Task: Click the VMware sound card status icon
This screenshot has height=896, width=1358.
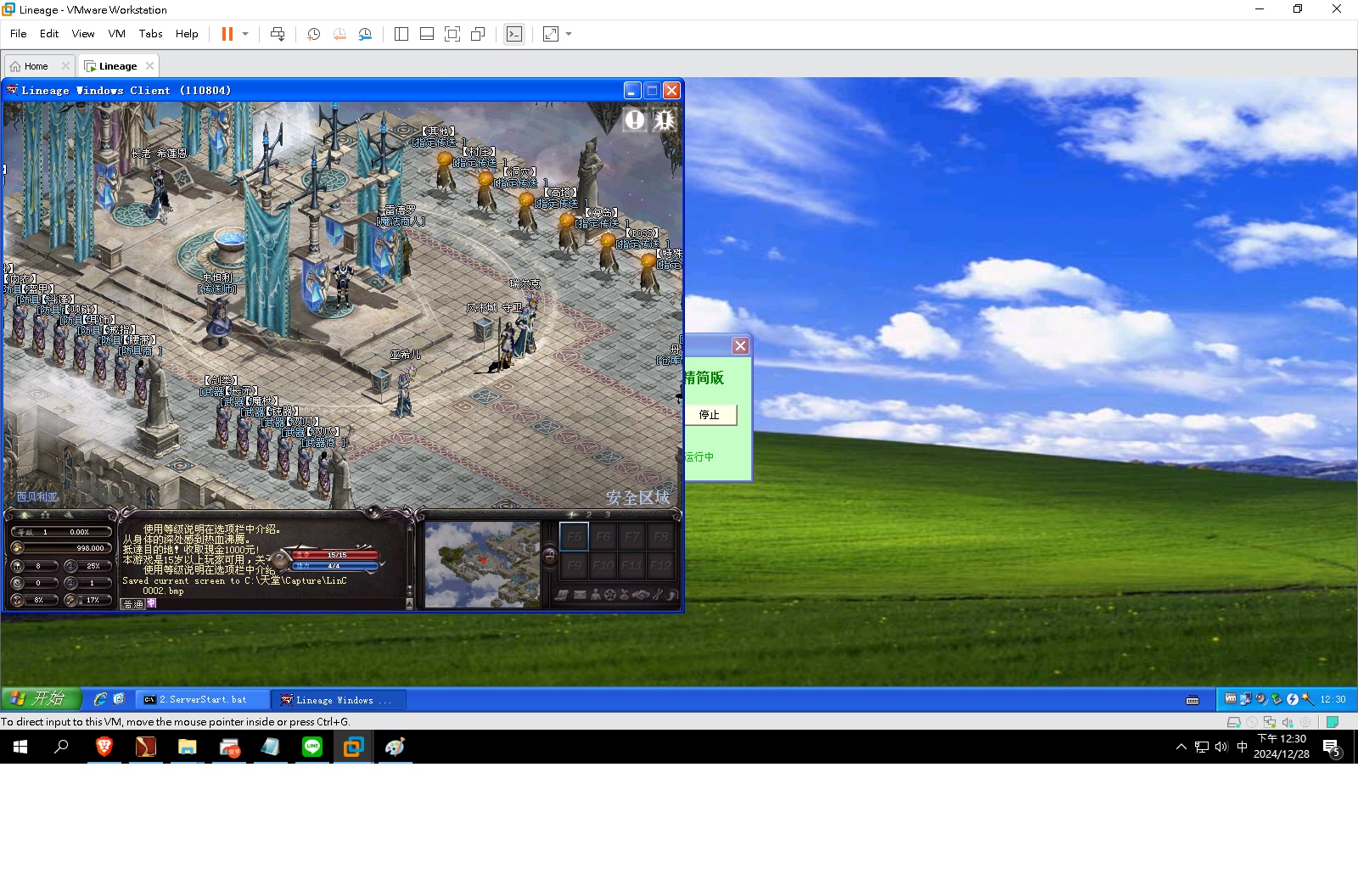Action: point(1288,722)
